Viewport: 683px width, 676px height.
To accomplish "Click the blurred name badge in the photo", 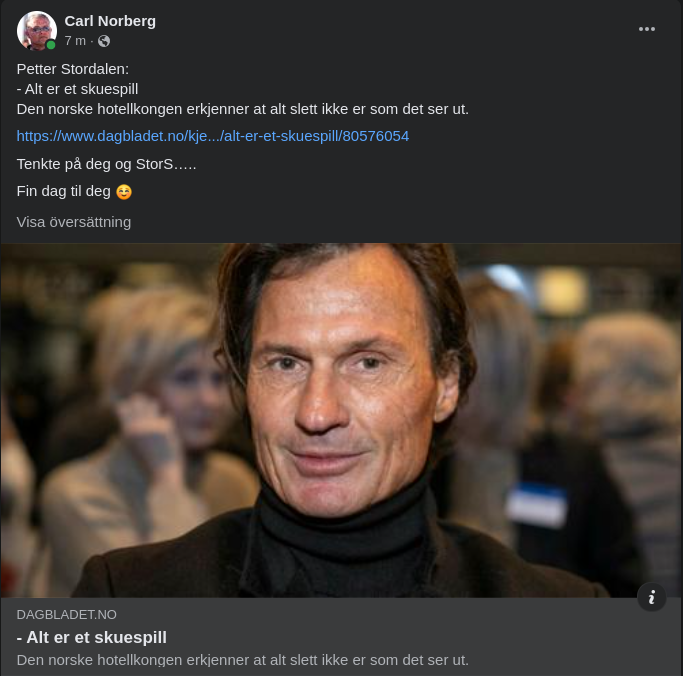I will point(536,505).
